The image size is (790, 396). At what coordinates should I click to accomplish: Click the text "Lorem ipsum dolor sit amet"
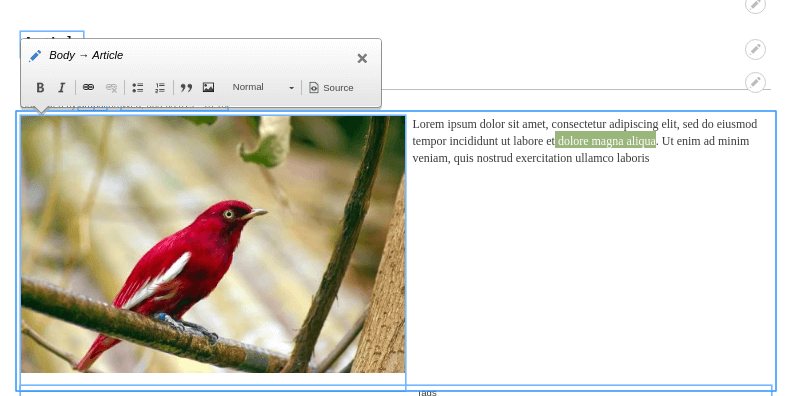(x=479, y=124)
